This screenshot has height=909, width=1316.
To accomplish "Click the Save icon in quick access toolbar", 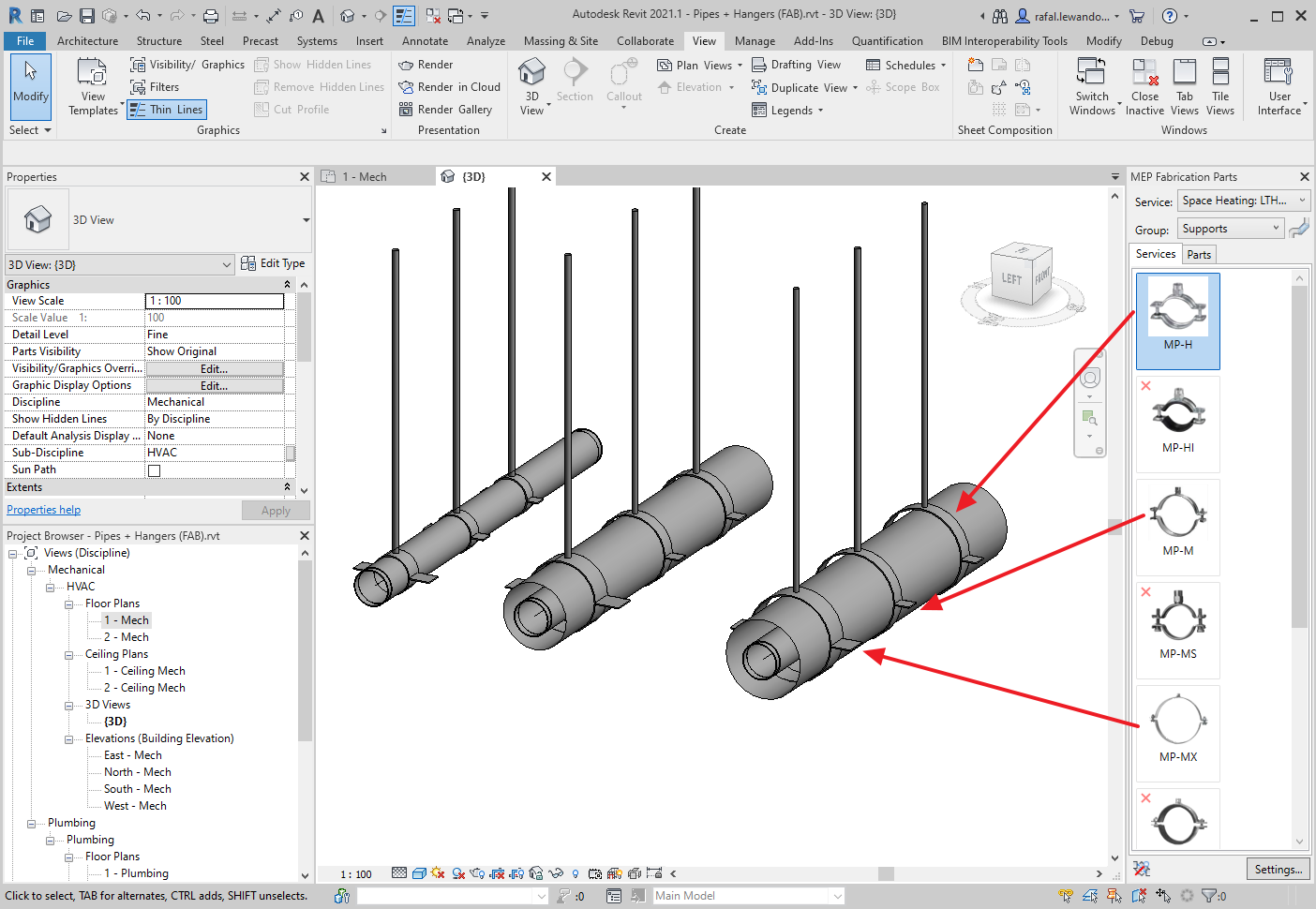I will [x=86, y=16].
